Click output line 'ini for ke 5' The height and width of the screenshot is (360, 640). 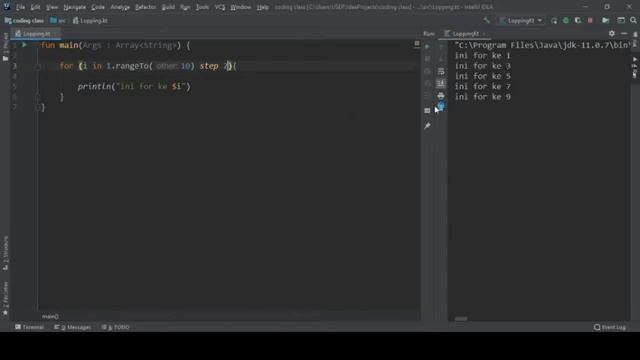point(482,76)
